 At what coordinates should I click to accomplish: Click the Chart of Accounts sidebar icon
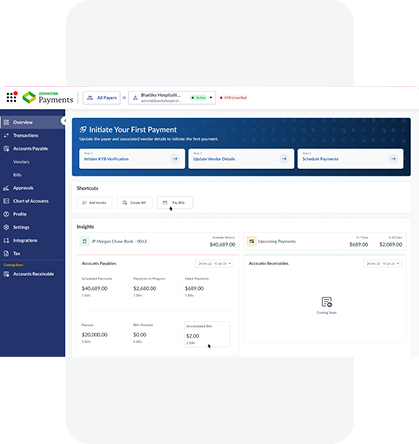[x=6, y=201]
